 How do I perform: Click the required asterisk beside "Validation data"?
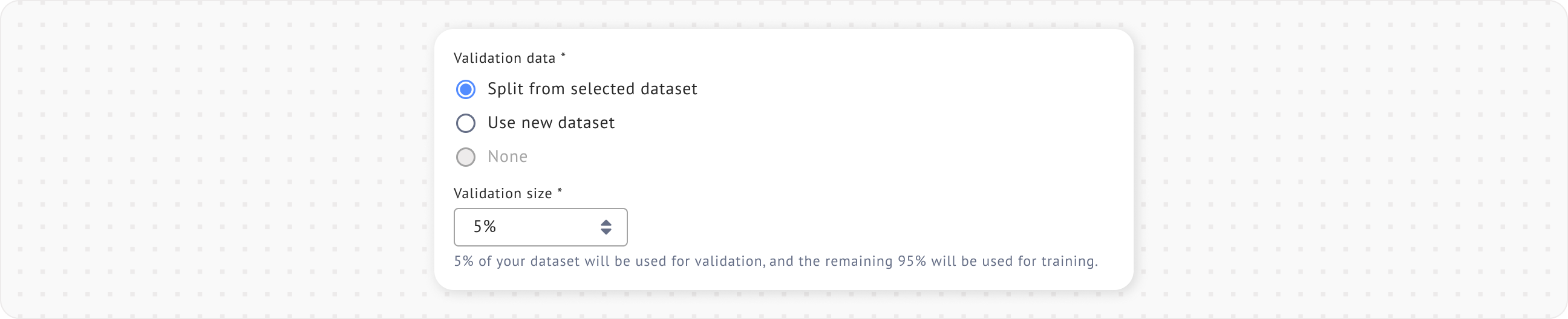(x=563, y=57)
